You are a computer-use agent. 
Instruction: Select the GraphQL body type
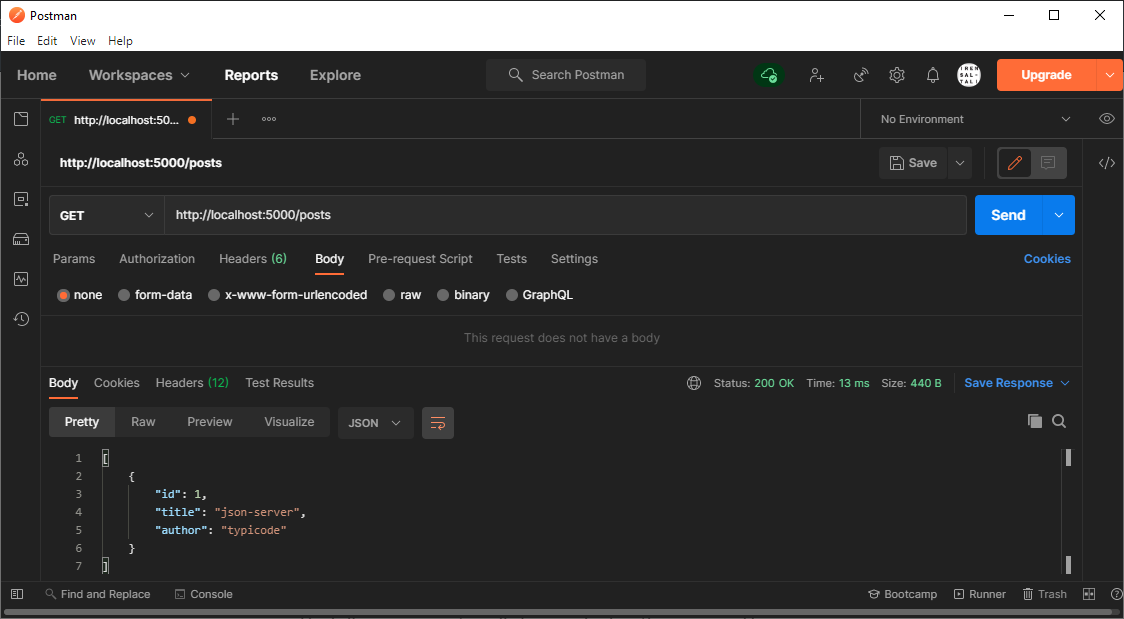pyautogui.click(x=548, y=294)
